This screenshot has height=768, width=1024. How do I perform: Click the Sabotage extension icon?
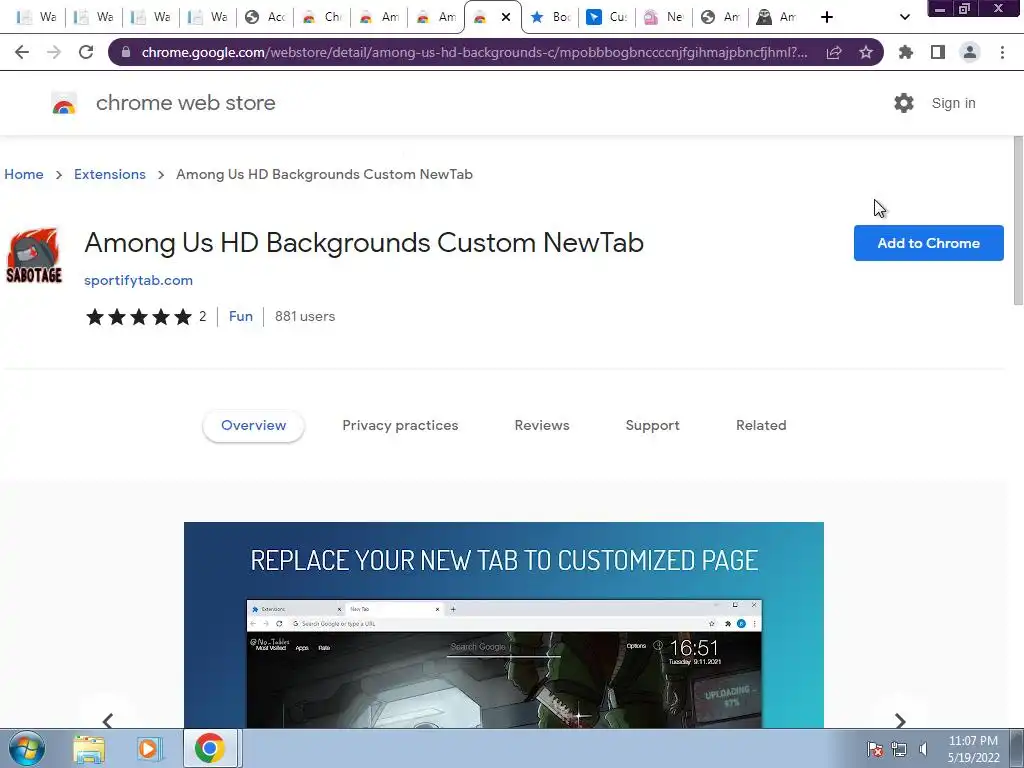34,256
